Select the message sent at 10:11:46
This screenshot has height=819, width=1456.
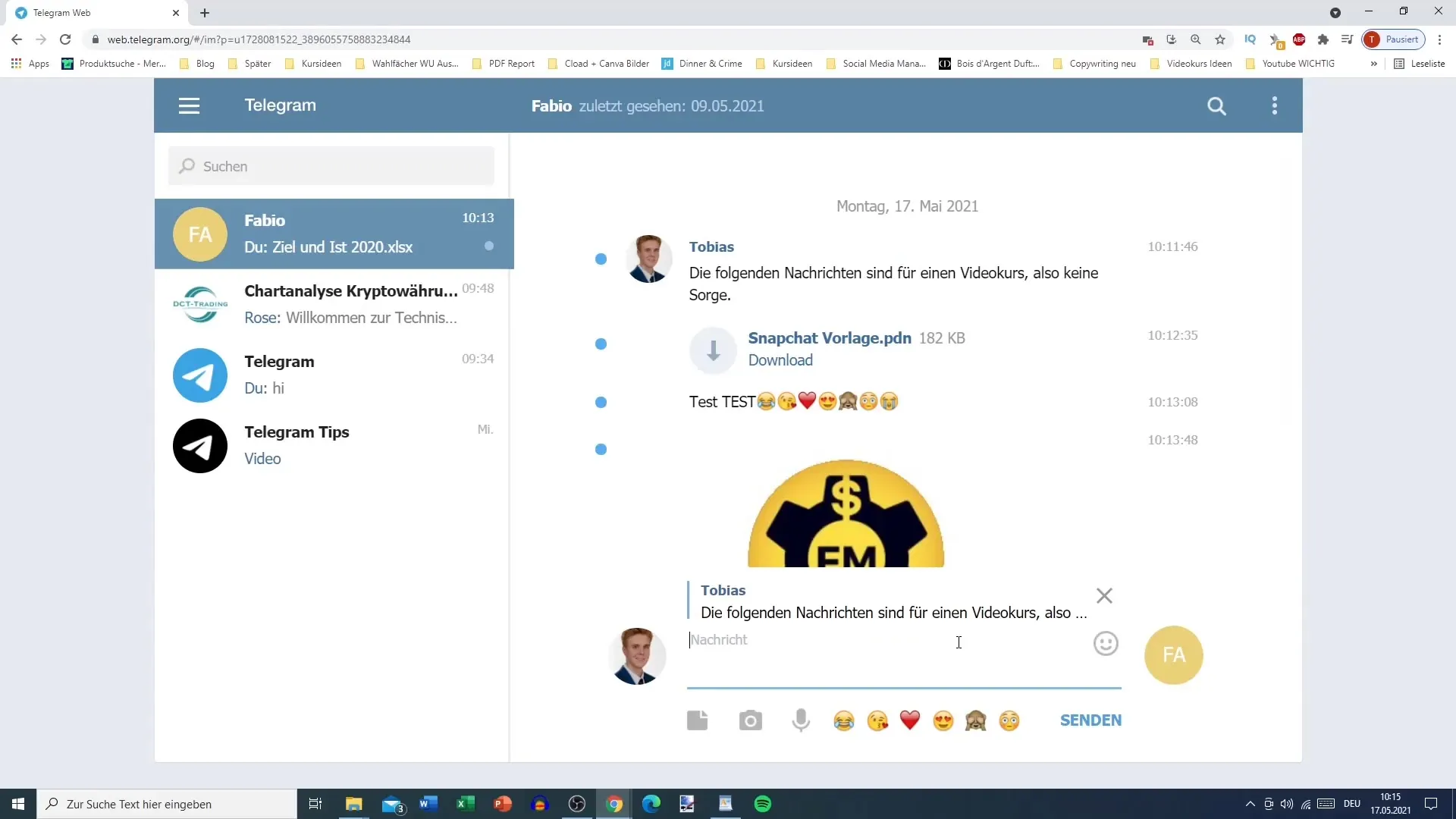[601, 259]
